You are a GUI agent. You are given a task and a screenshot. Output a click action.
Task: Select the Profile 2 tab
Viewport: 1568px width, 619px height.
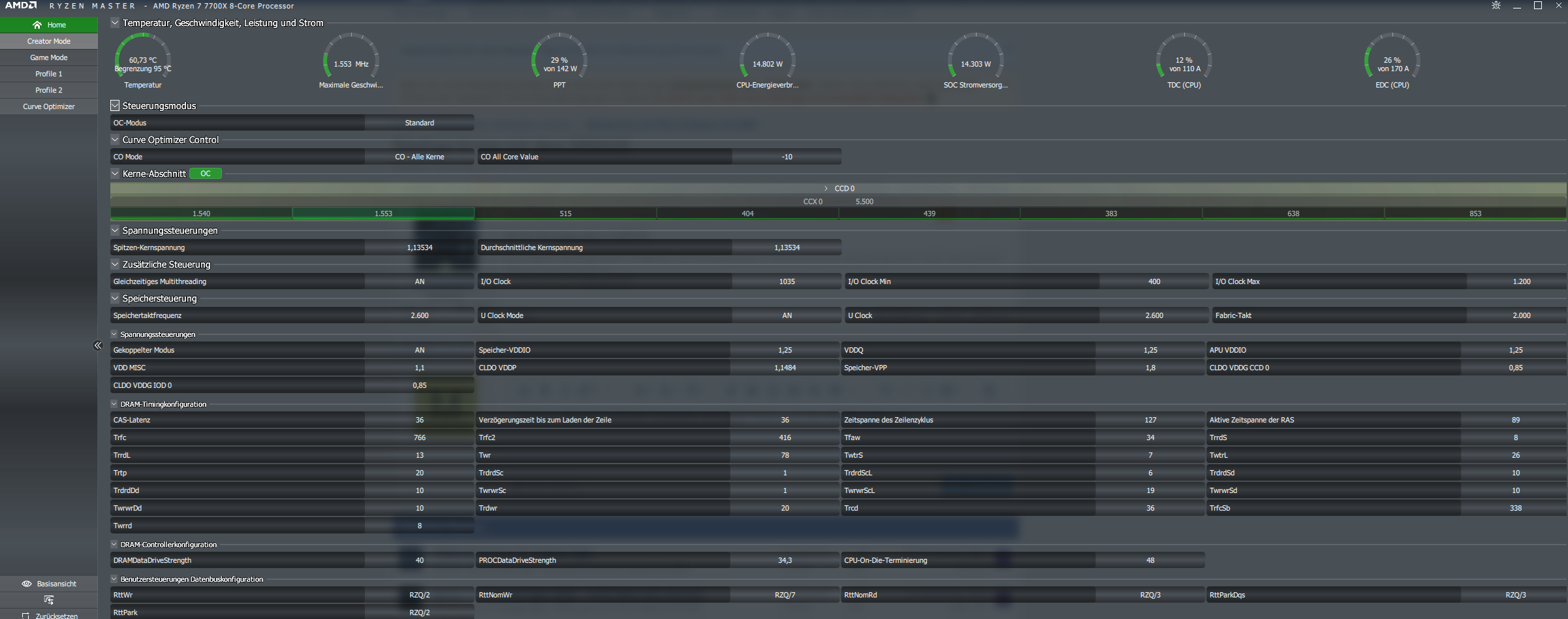pos(49,90)
